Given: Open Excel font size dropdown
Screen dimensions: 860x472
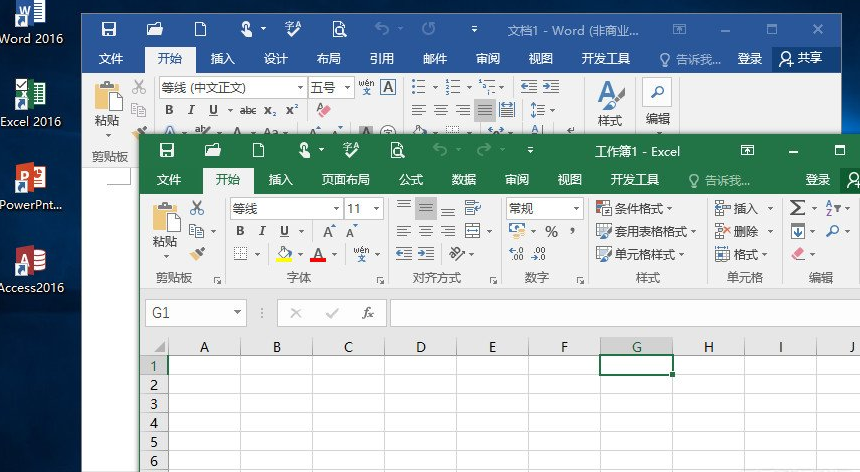Looking at the screenshot, I should 376,208.
